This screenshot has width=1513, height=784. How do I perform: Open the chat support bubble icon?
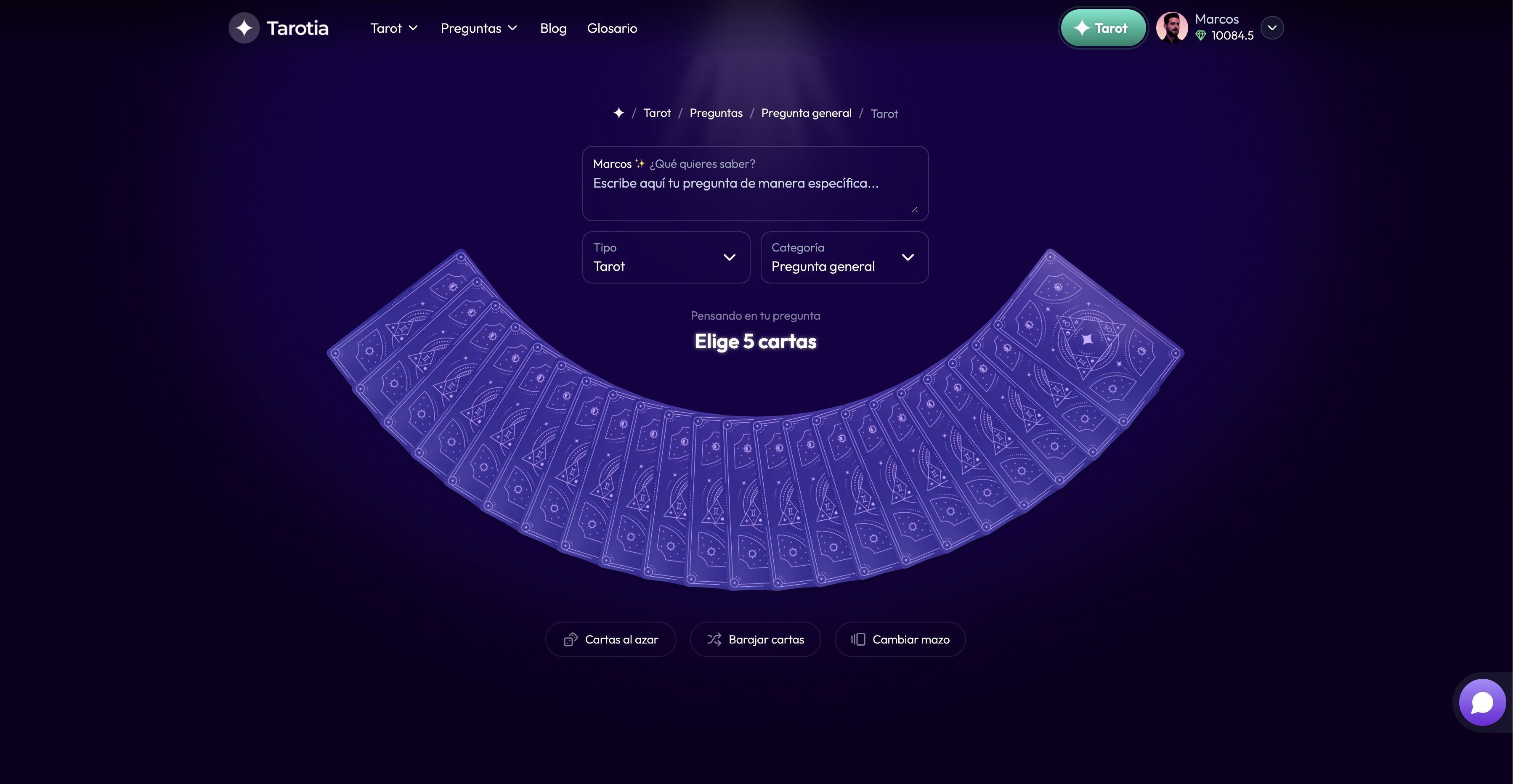coord(1482,702)
